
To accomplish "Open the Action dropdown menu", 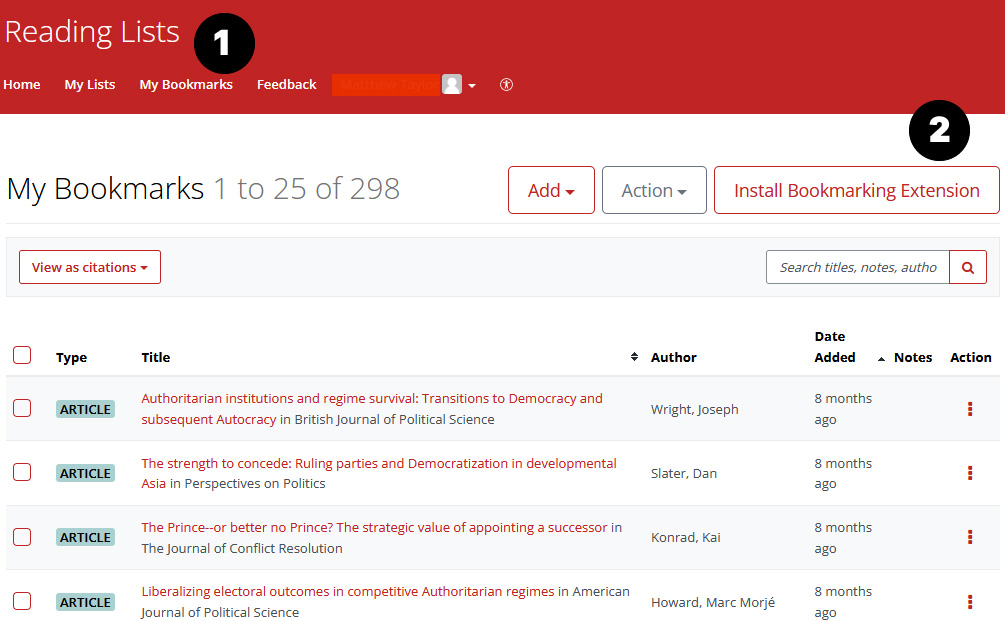I will pyautogui.click(x=654, y=190).
